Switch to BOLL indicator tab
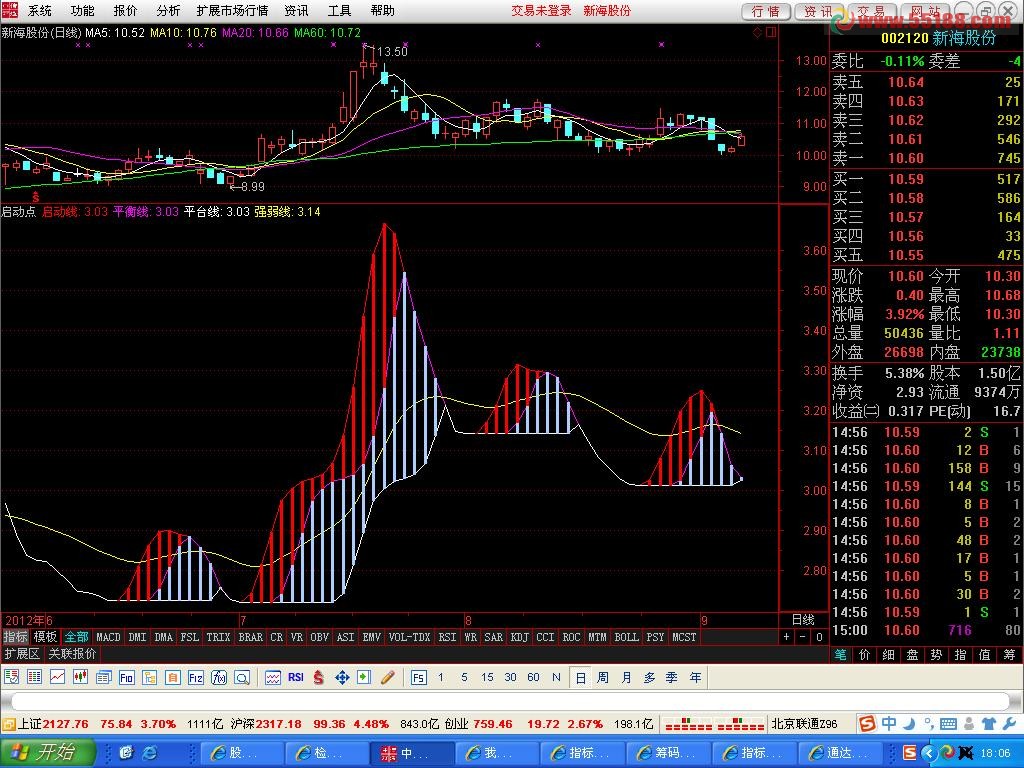Viewport: 1024px width, 768px height. 626,637
